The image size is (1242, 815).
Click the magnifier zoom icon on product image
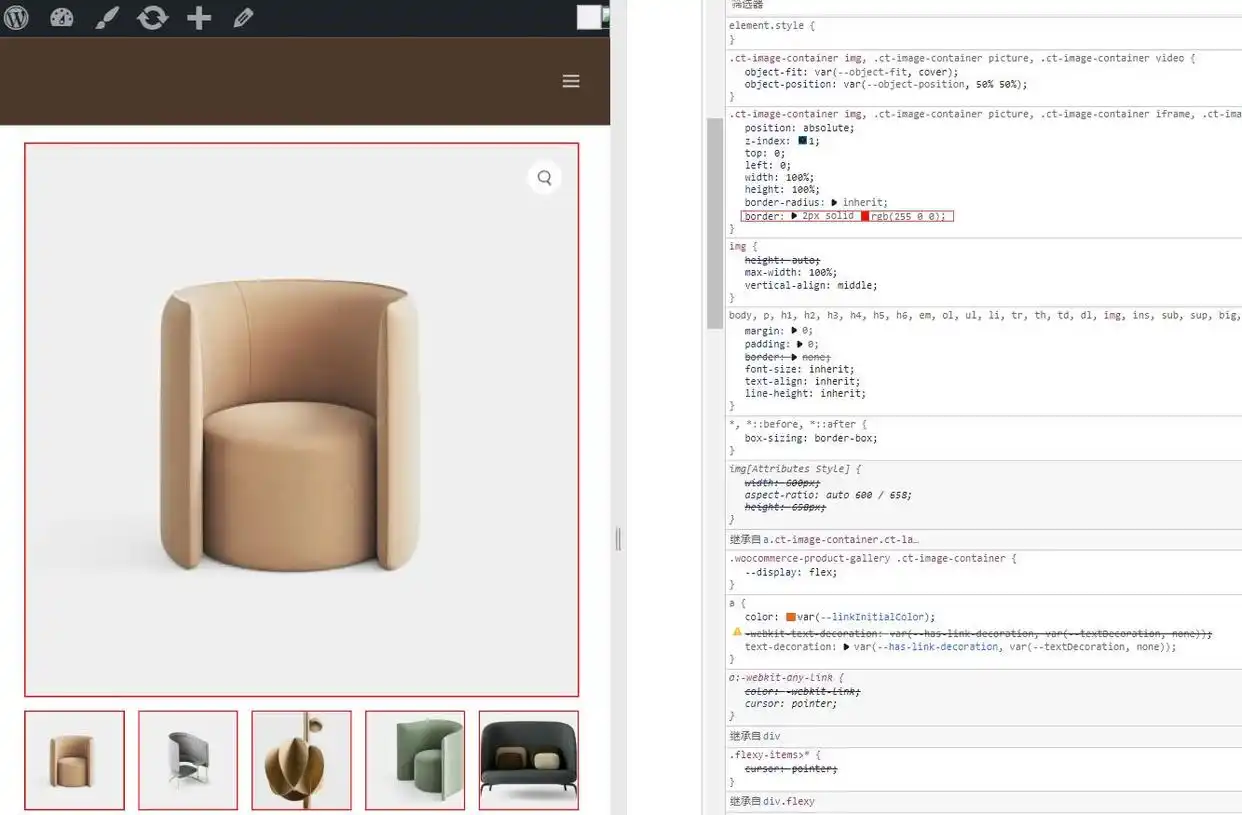(544, 178)
